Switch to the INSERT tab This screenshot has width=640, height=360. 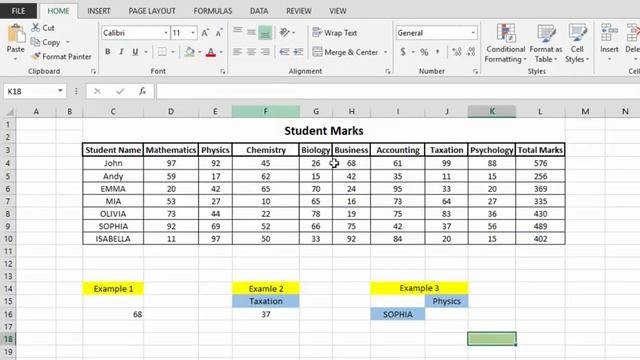[99, 11]
